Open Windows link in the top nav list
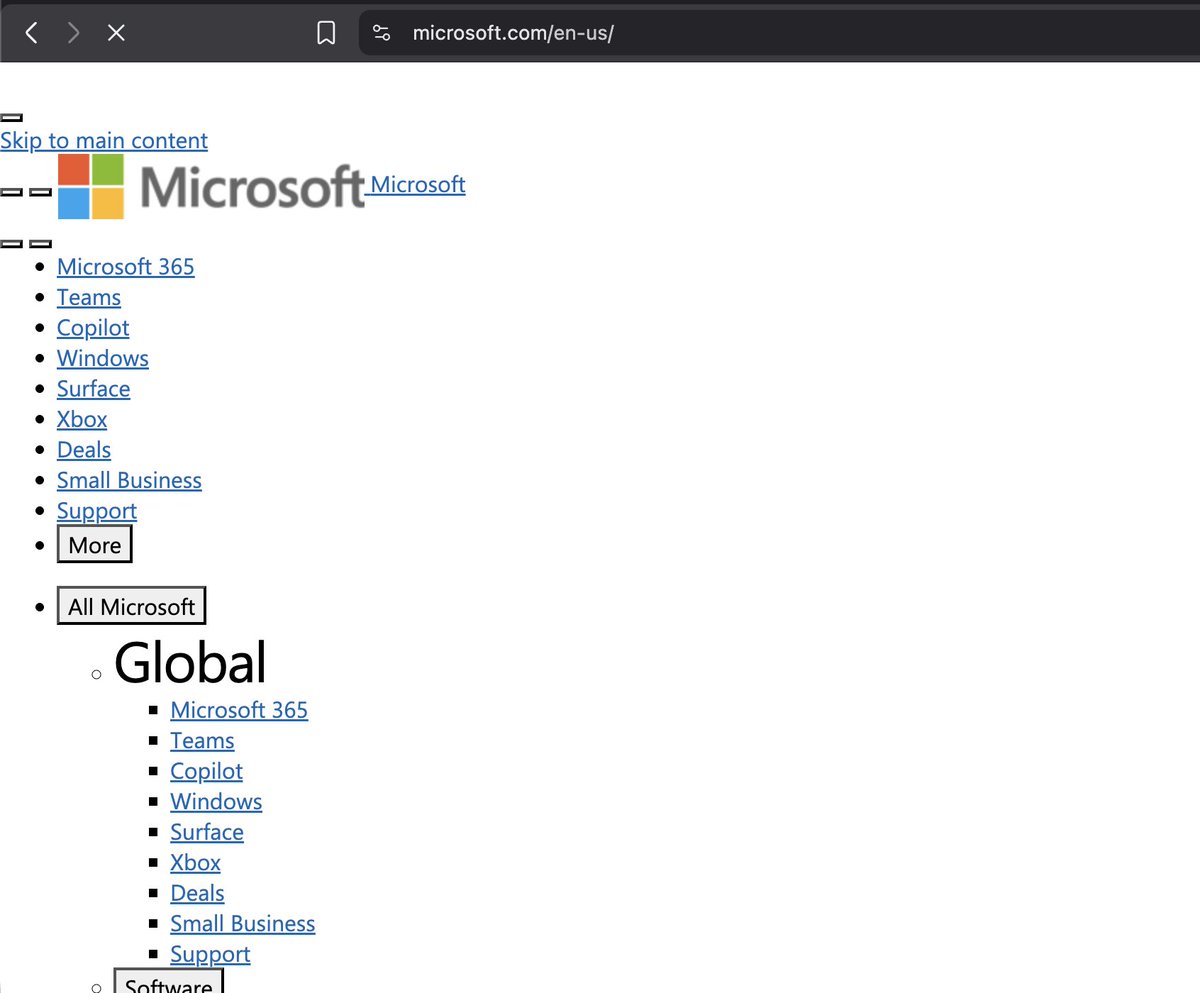 click(x=103, y=358)
